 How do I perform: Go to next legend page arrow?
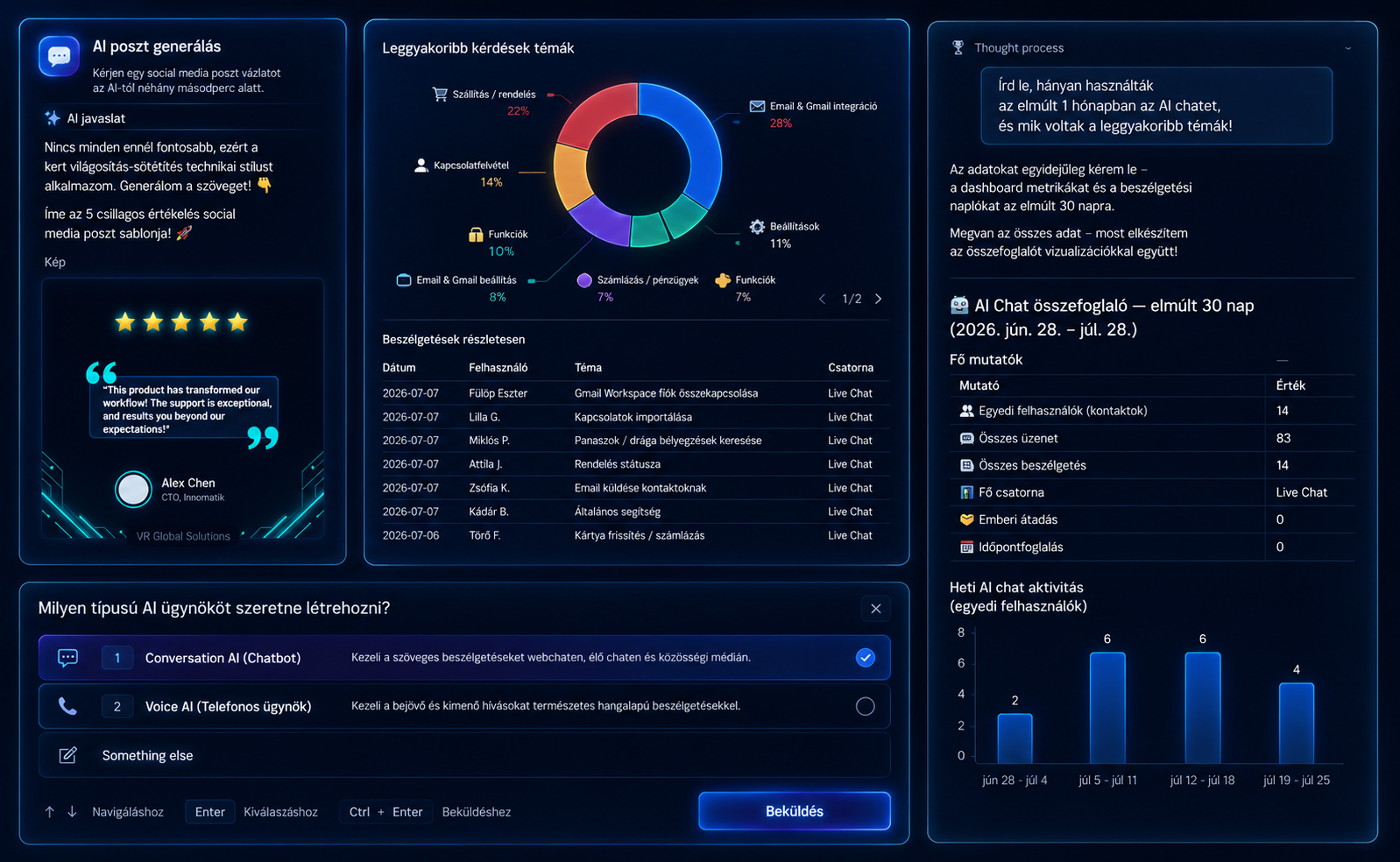point(879,299)
